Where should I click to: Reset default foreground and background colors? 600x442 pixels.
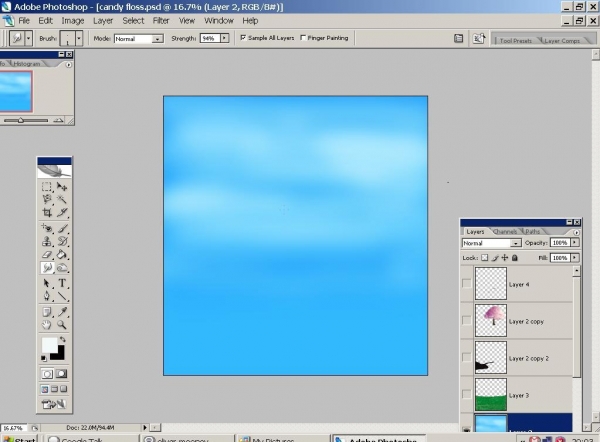pyautogui.click(x=44, y=358)
